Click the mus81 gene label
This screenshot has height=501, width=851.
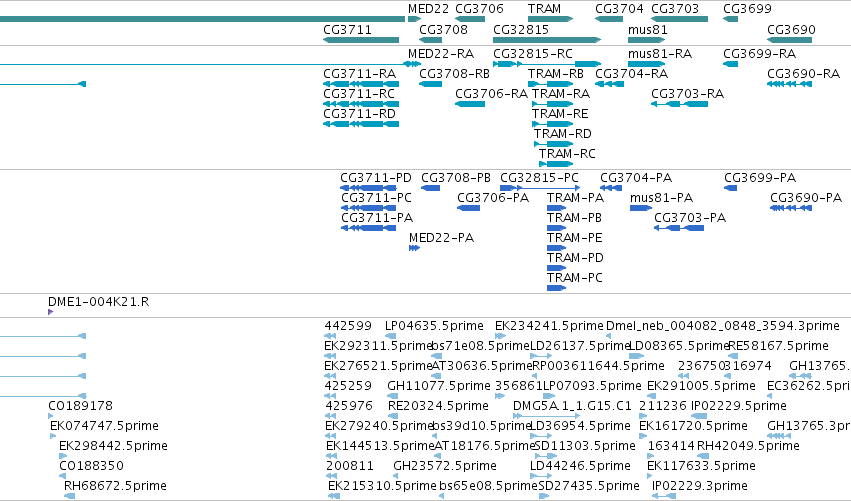[647, 30]
